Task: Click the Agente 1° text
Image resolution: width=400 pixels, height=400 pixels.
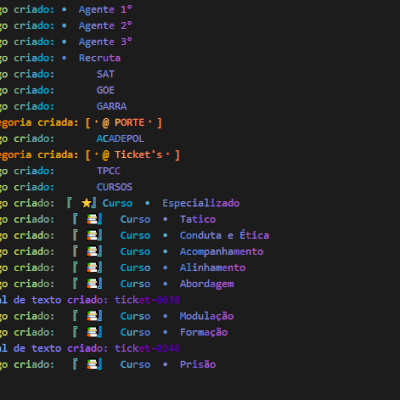Action: (105, 10)
